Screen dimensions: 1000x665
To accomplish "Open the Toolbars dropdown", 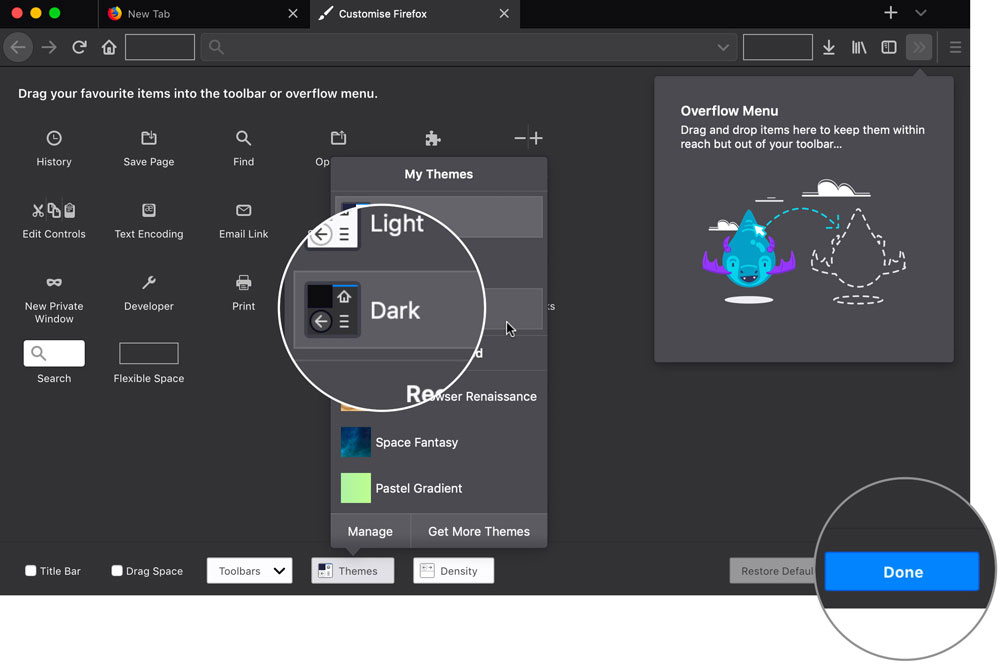I will coord(249,570).
